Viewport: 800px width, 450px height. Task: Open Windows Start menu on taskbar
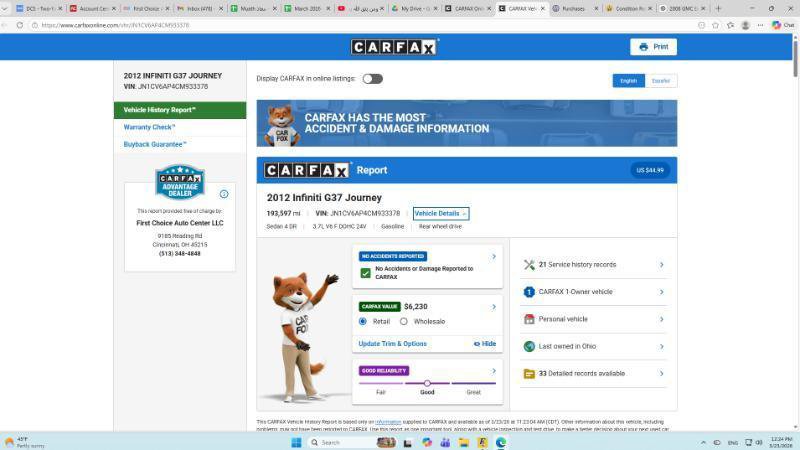click(296, 442)
